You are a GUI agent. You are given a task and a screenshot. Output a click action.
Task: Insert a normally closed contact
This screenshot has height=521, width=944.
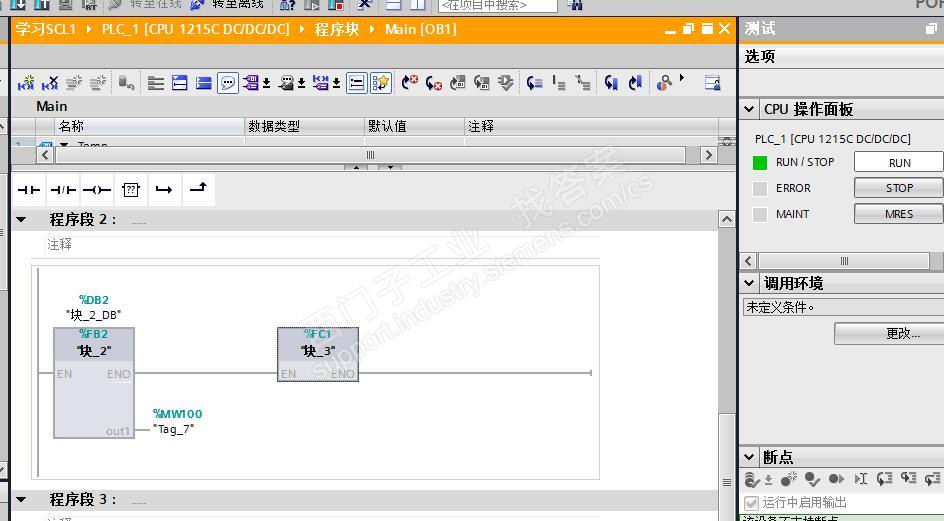pyautogui.click(x=63, y=190)
